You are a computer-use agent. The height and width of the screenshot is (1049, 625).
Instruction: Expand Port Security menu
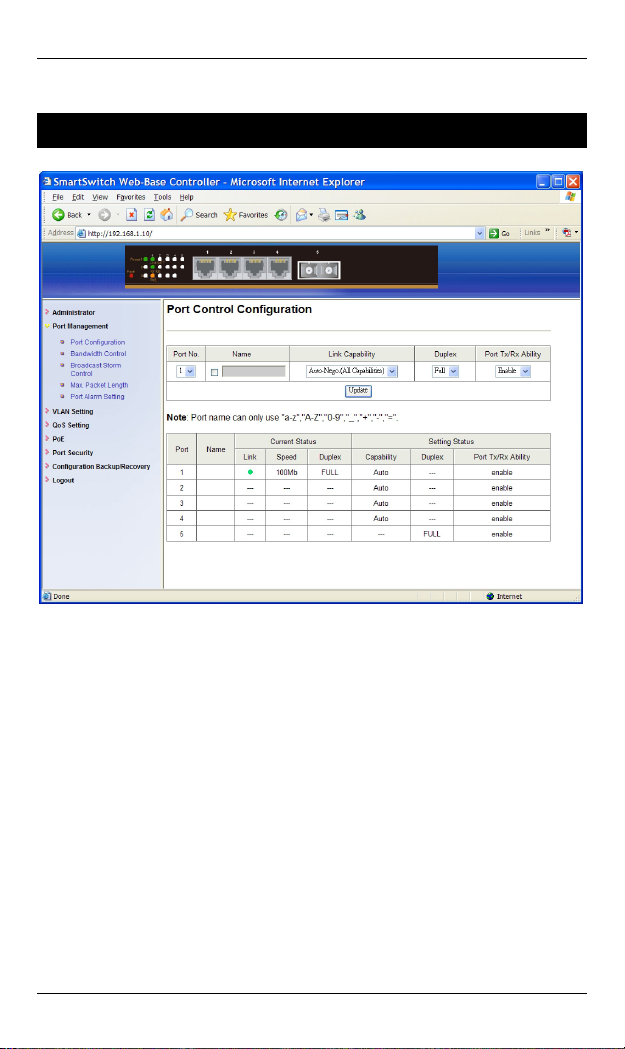73,452
